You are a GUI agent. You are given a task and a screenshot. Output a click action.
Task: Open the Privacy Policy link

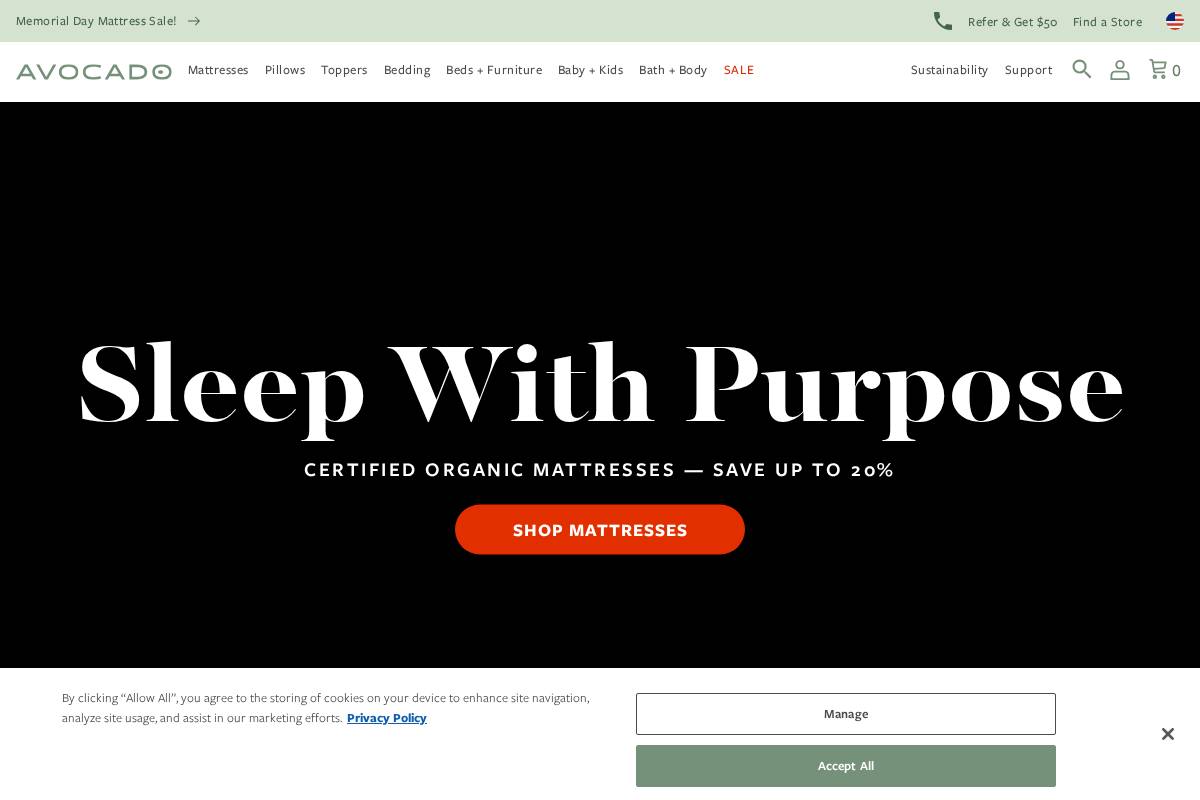387,718
